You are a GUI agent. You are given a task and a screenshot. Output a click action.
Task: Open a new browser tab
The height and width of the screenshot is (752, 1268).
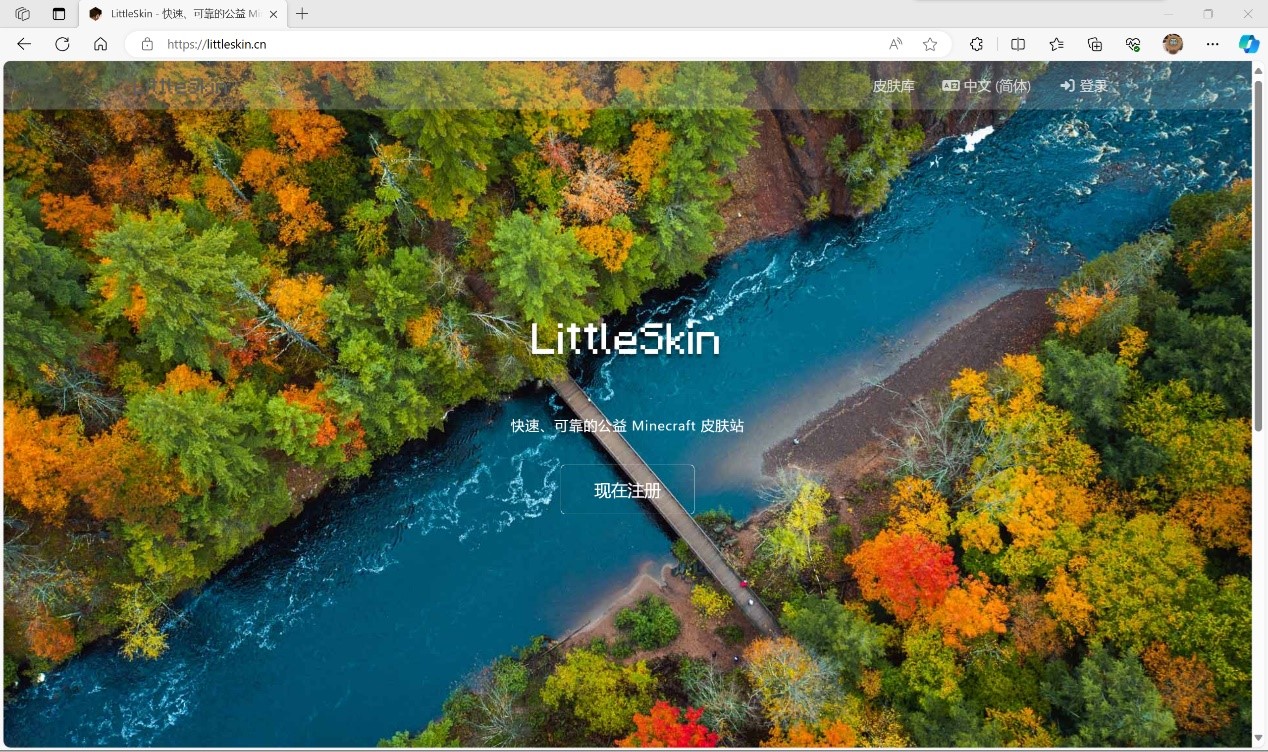301,15
